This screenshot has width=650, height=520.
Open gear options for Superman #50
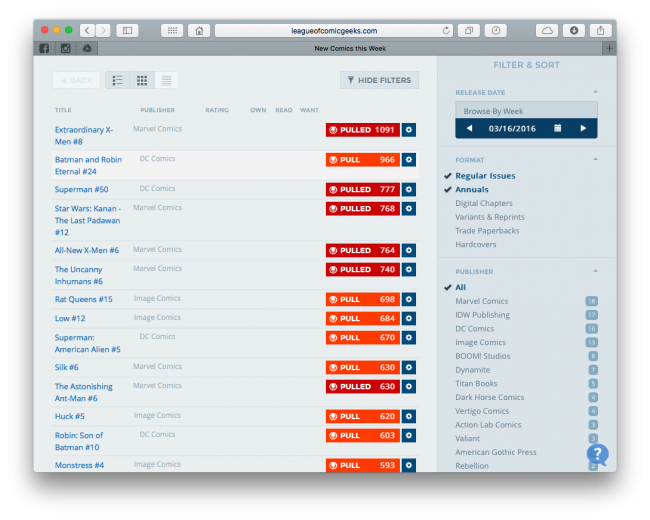409,190
